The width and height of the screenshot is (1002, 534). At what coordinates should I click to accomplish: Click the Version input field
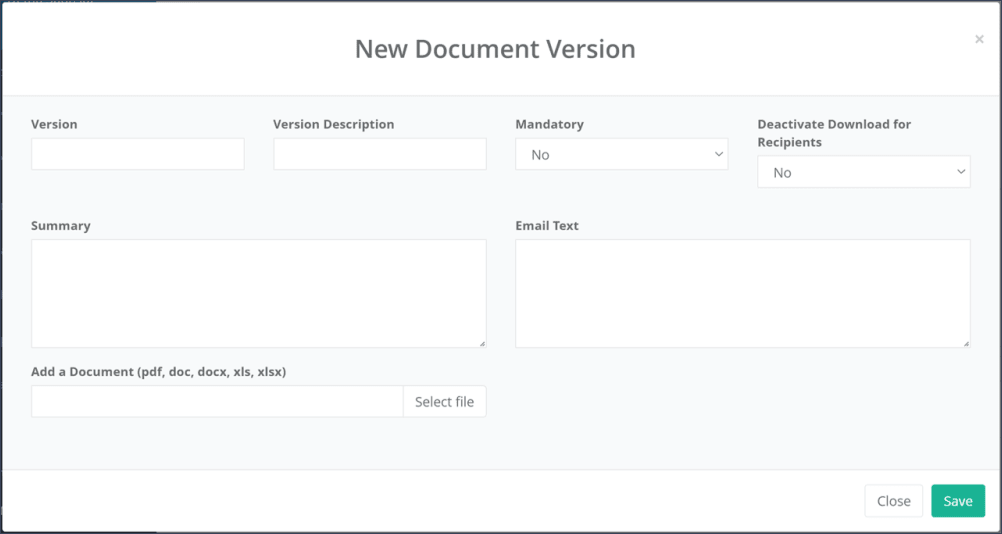coord(137,154)
